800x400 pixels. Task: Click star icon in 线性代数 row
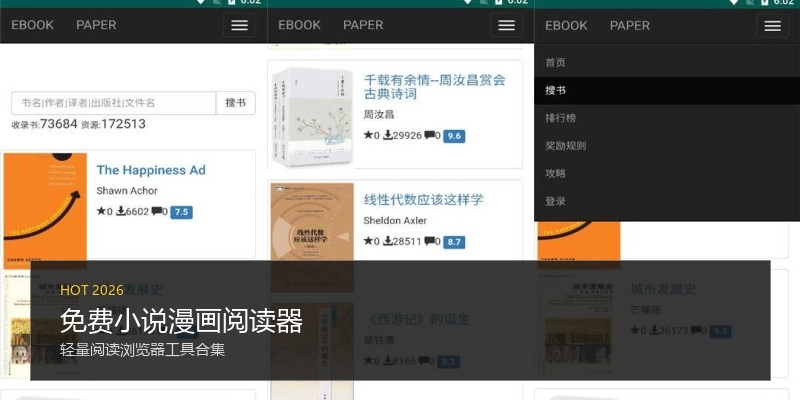coord(368,241)
